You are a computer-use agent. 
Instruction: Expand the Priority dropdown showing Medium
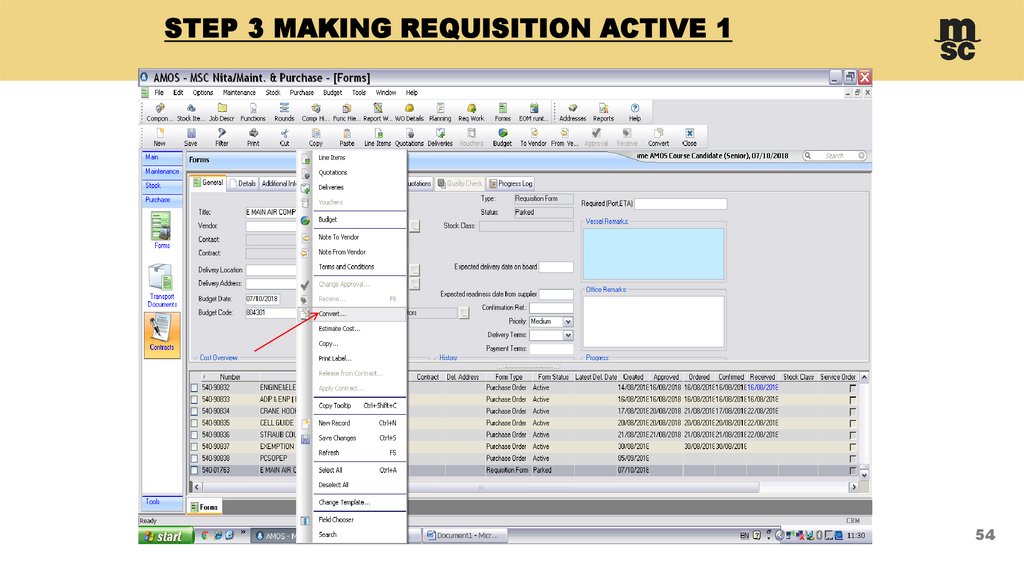click(x=567, y=322)
